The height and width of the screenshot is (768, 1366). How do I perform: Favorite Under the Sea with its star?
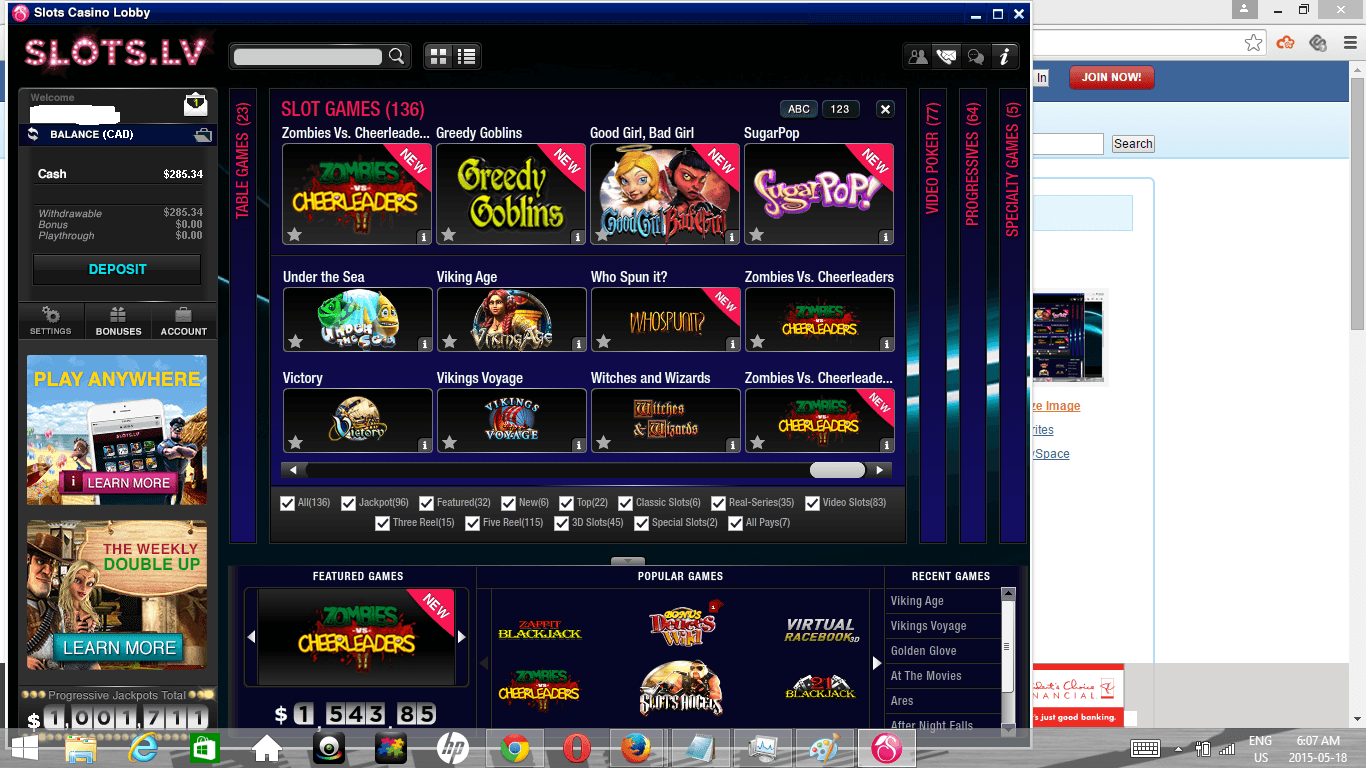(x=295, y=342)
